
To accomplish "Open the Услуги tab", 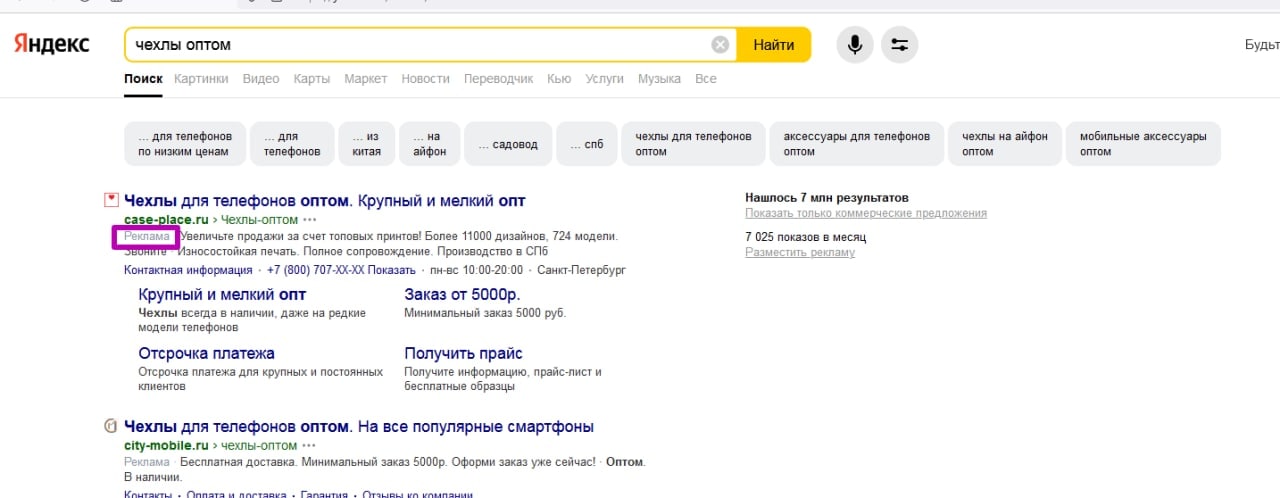I will point(605,79).
